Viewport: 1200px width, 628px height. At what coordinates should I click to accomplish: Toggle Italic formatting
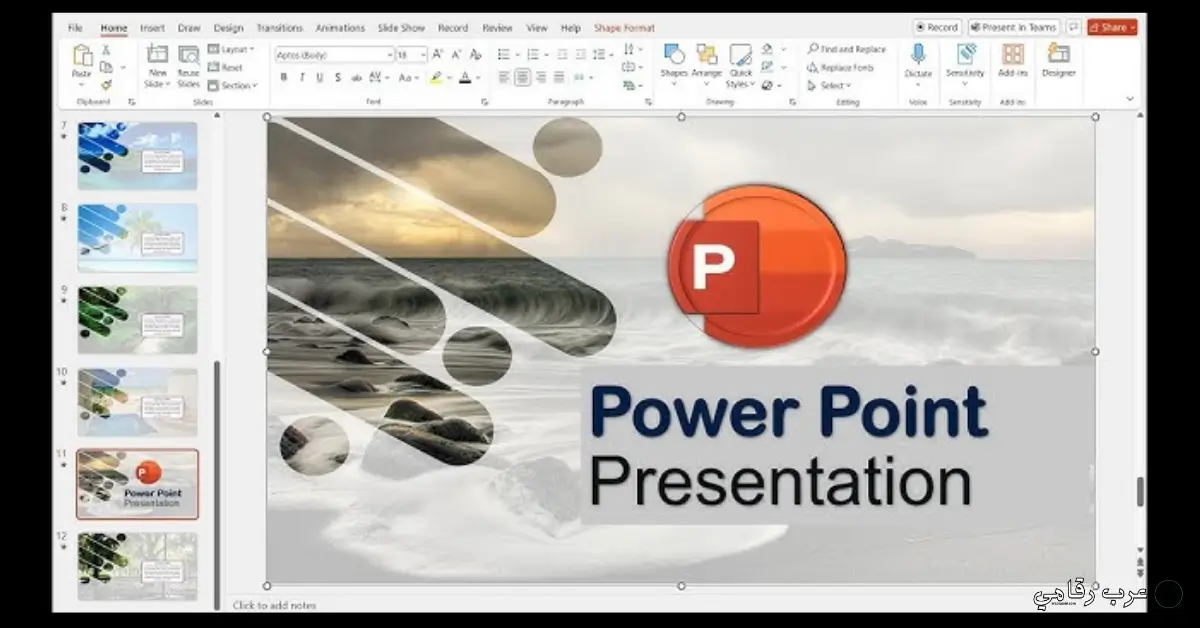pos(302,77)
